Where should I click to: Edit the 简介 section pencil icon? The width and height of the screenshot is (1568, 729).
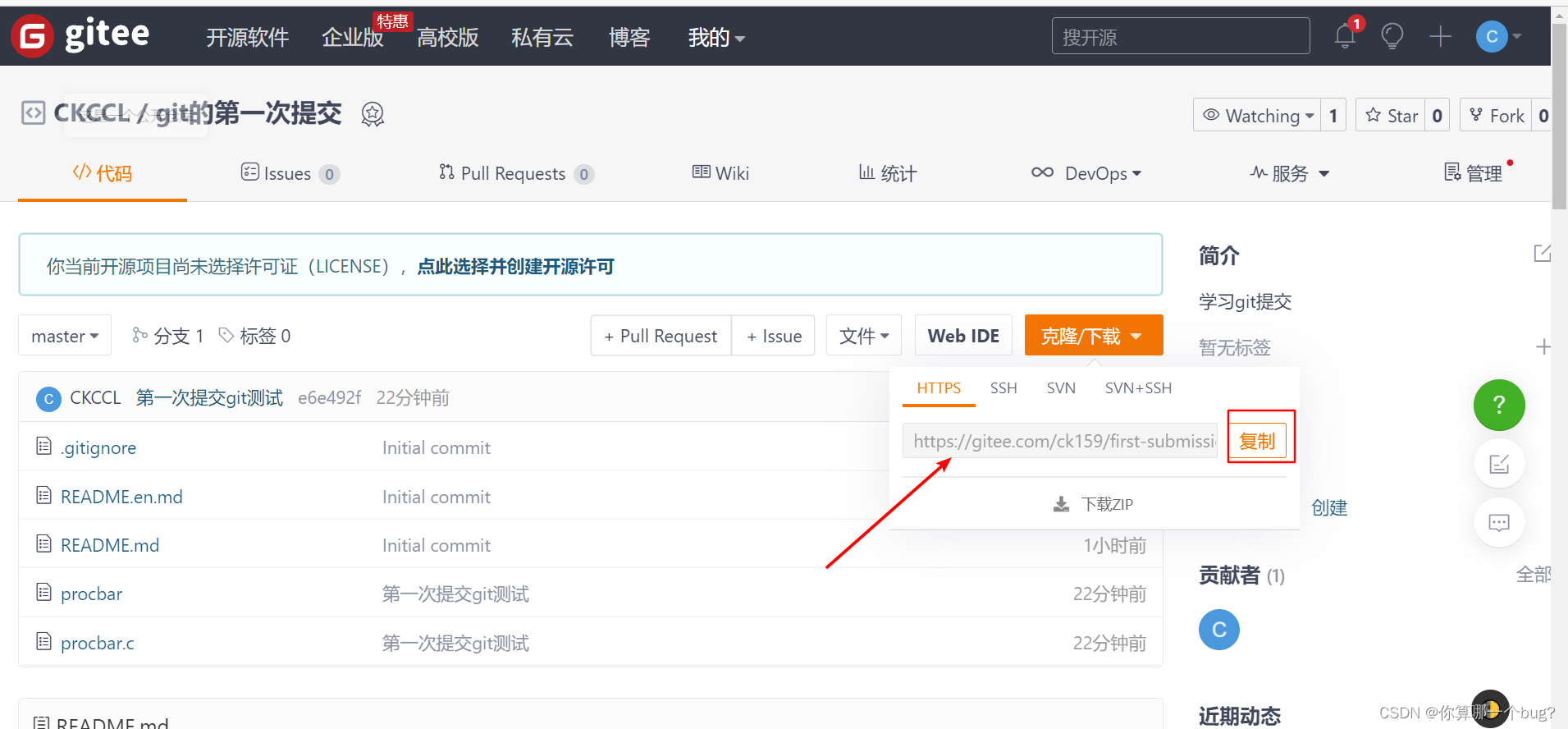(1542, 254)
